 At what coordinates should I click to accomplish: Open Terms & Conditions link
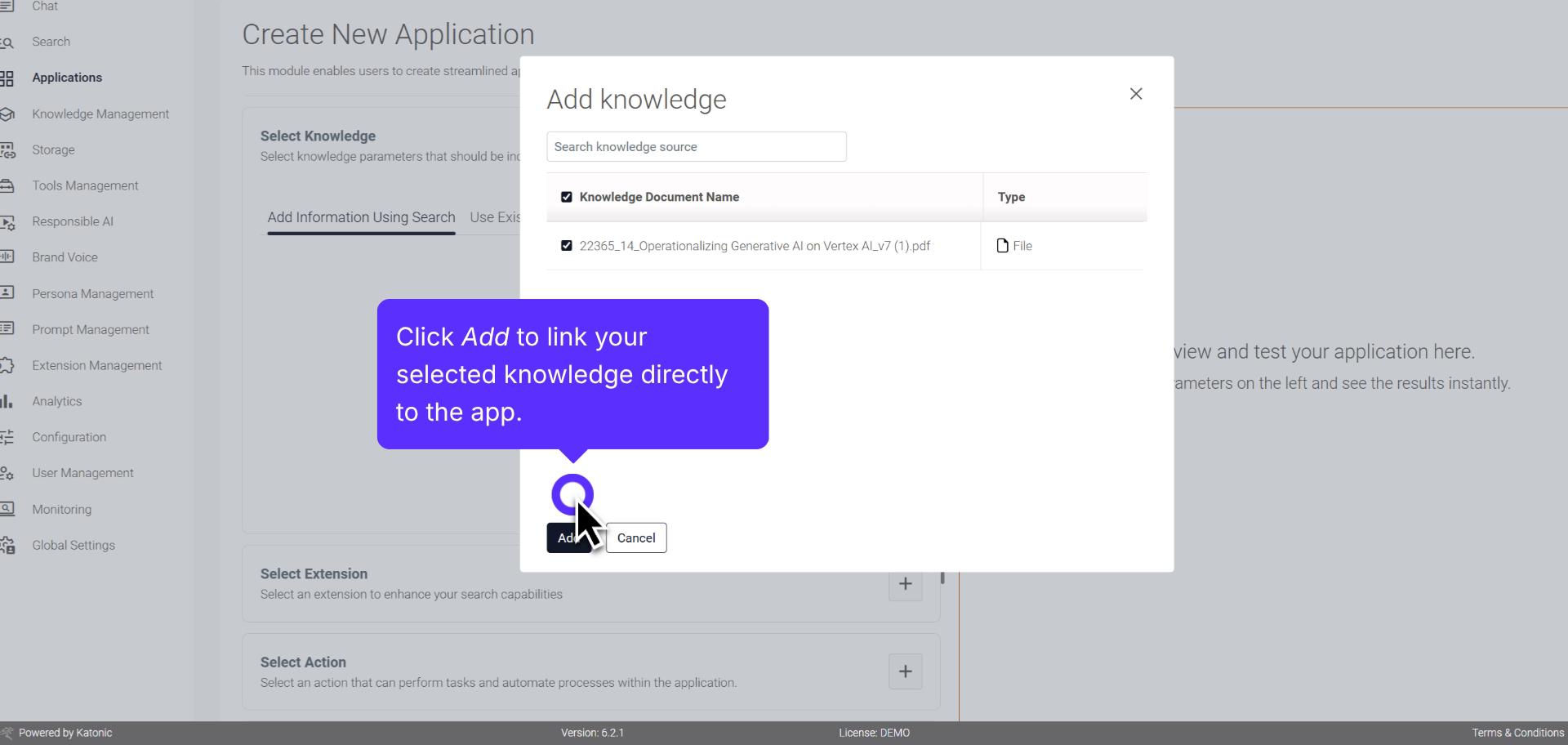tap(1517, 732)
